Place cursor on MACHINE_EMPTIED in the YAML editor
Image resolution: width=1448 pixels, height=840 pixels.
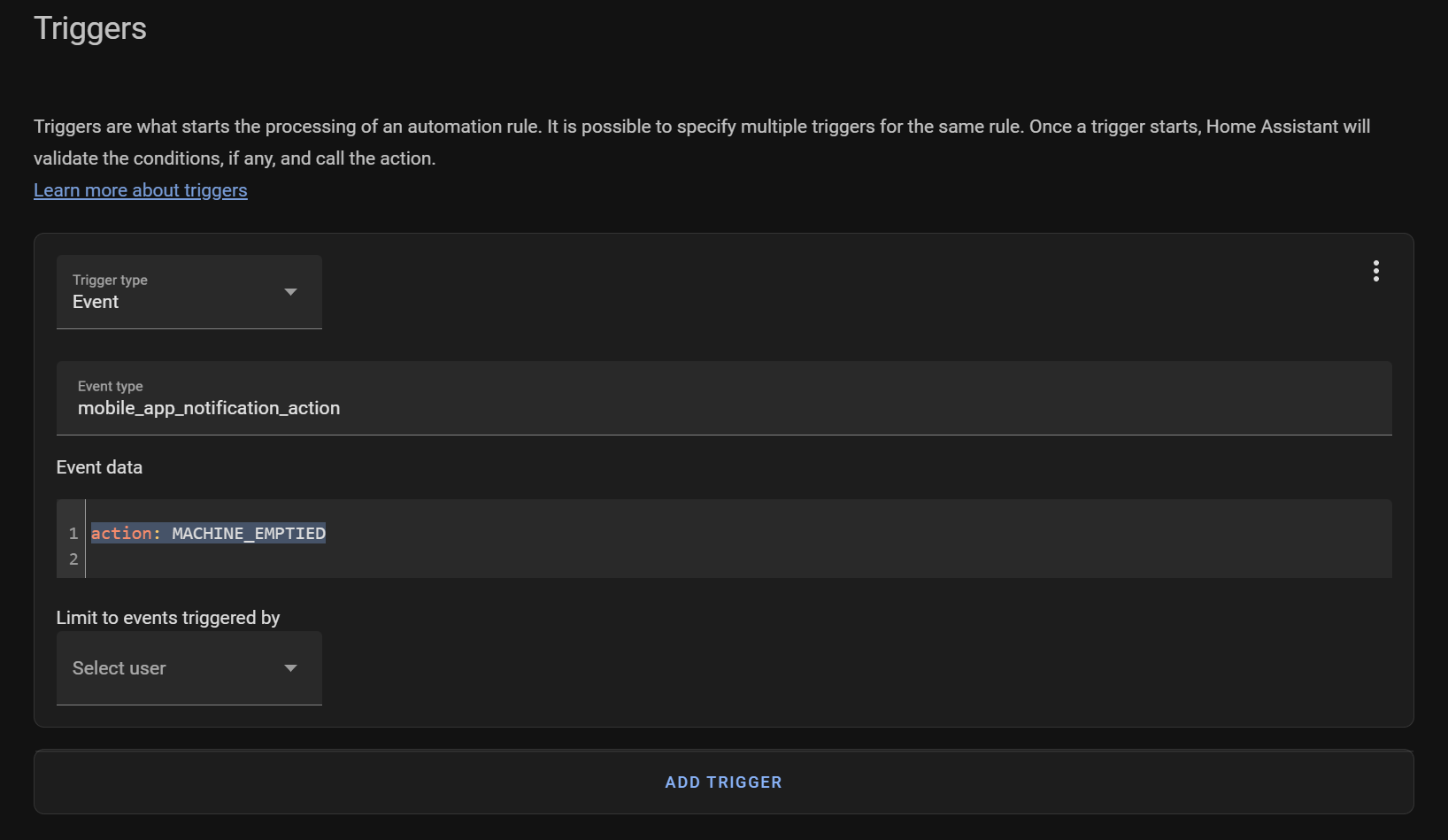tap(249, 533)
